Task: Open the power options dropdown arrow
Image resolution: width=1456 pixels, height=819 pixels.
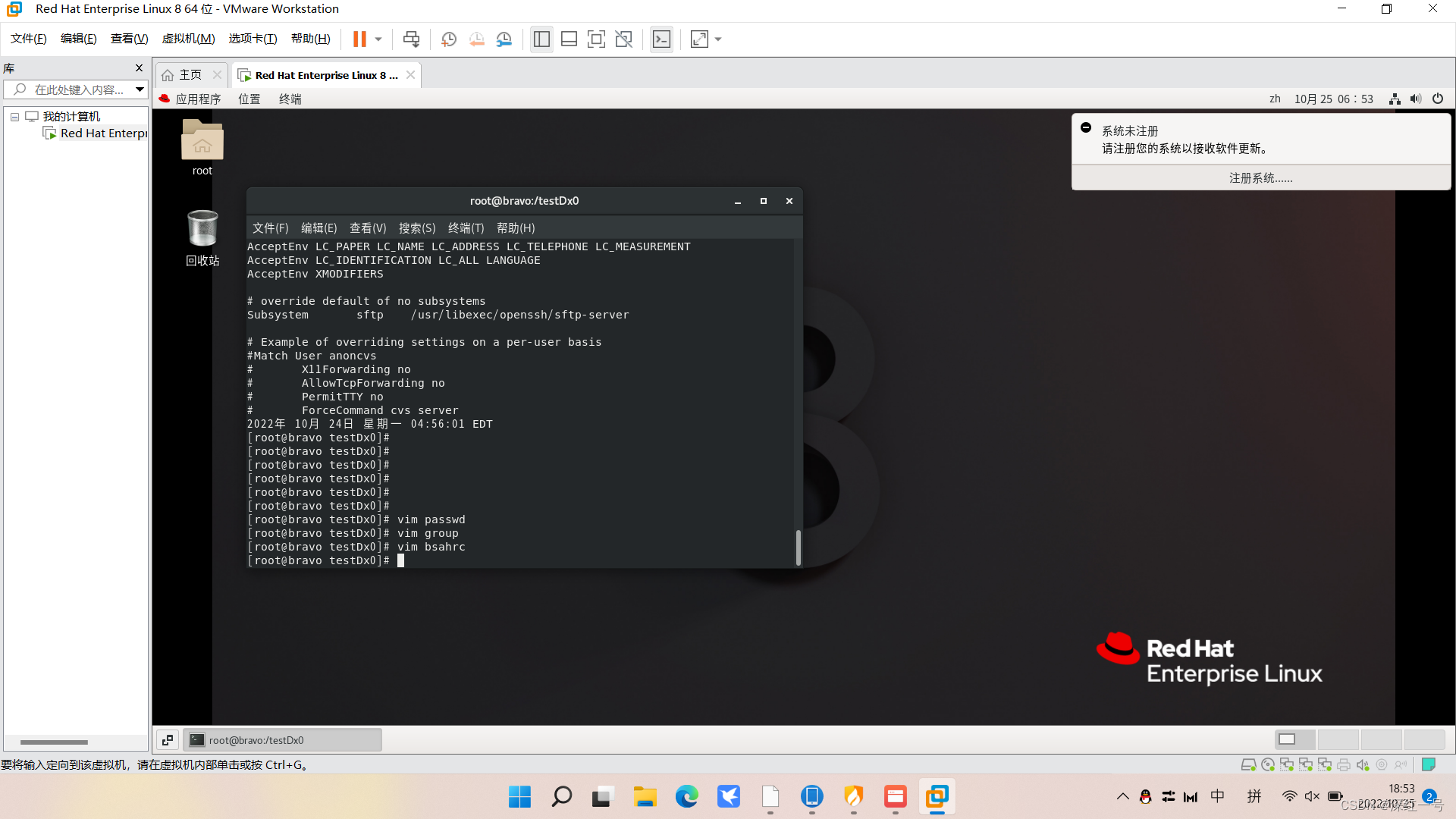Action: pos(378,39)
